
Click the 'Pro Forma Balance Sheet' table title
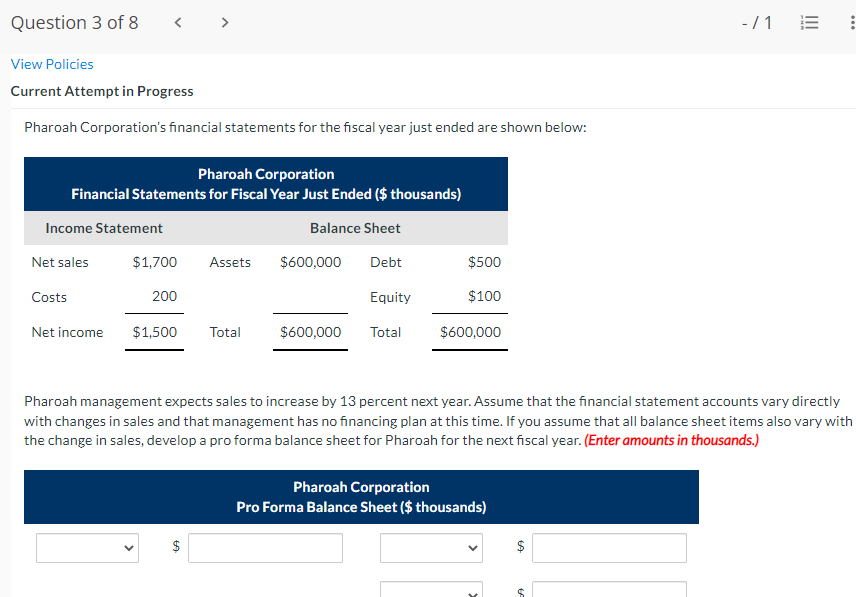361,507
